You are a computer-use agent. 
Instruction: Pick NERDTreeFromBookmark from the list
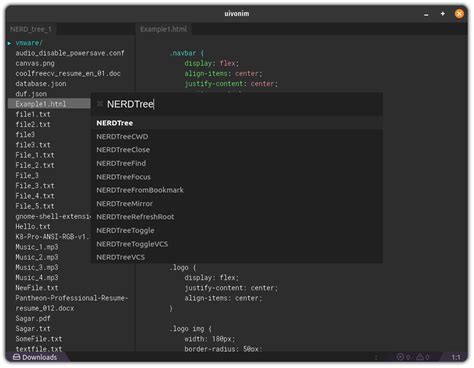[237, 190]
